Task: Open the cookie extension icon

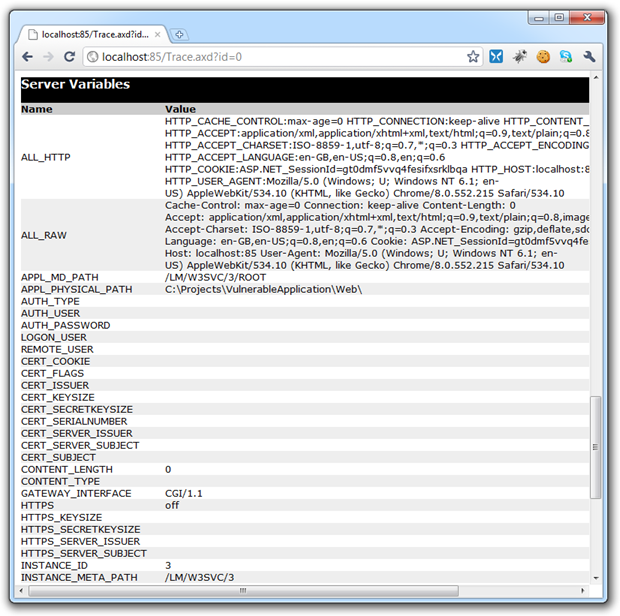Action: tap(543, 57)
